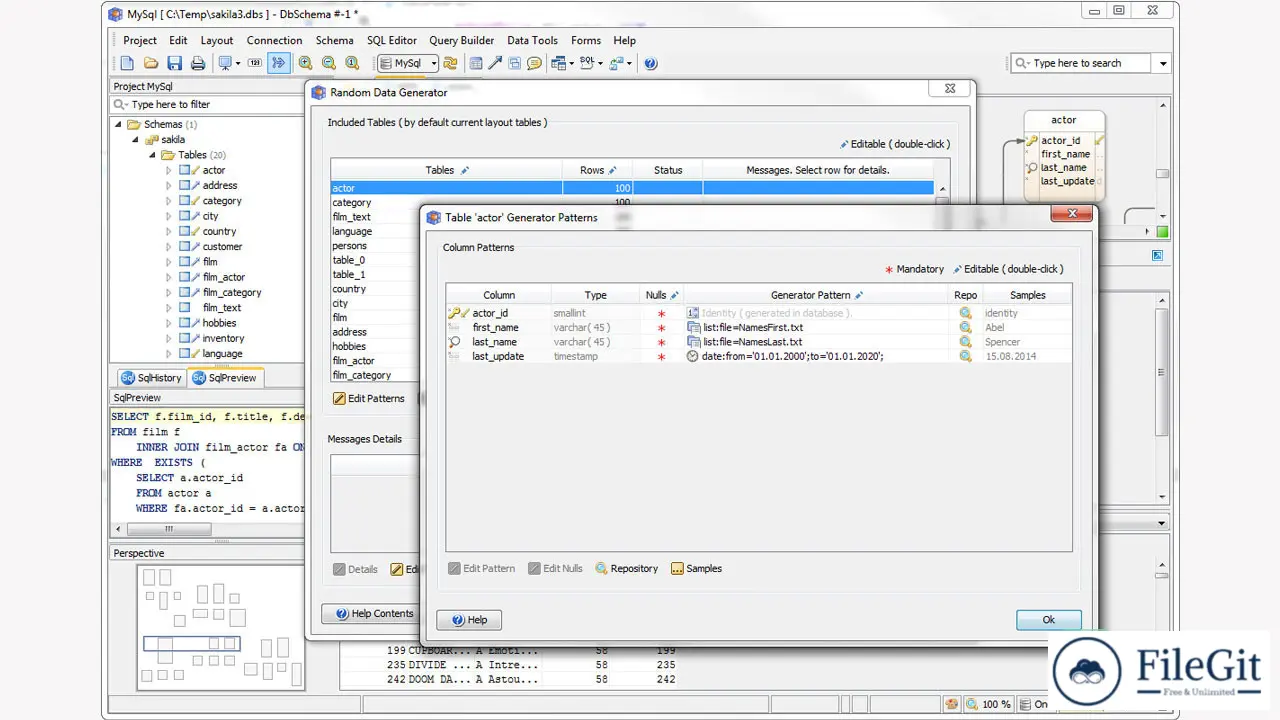The image size is (1280, 720).
Task: Click the foreign key arrow toolbar icon
Action: point(495,63)
